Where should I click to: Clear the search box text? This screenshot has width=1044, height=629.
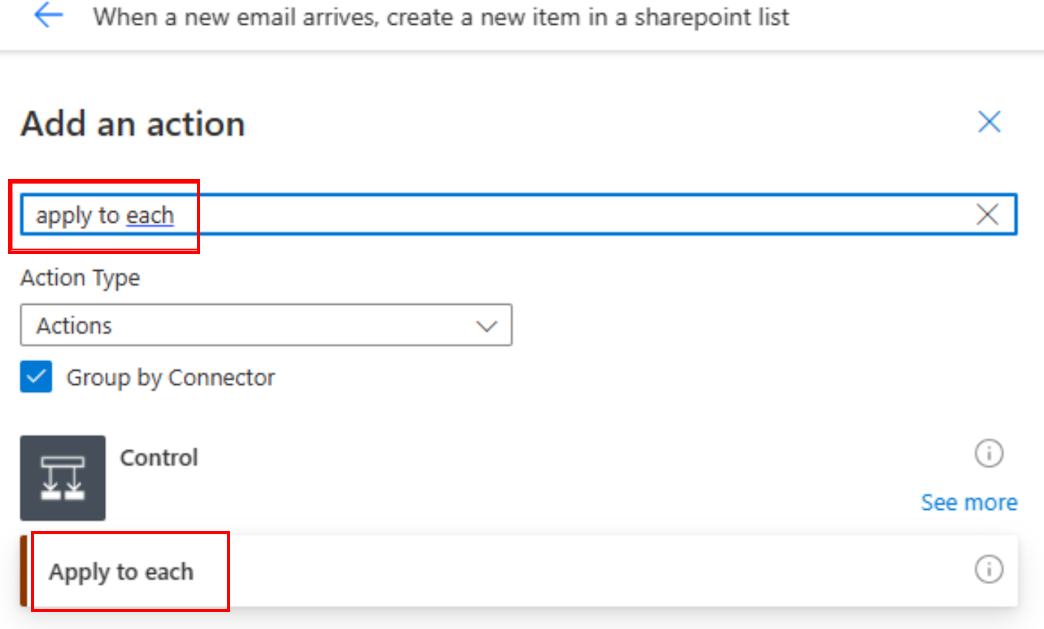(x=987, y=214)
